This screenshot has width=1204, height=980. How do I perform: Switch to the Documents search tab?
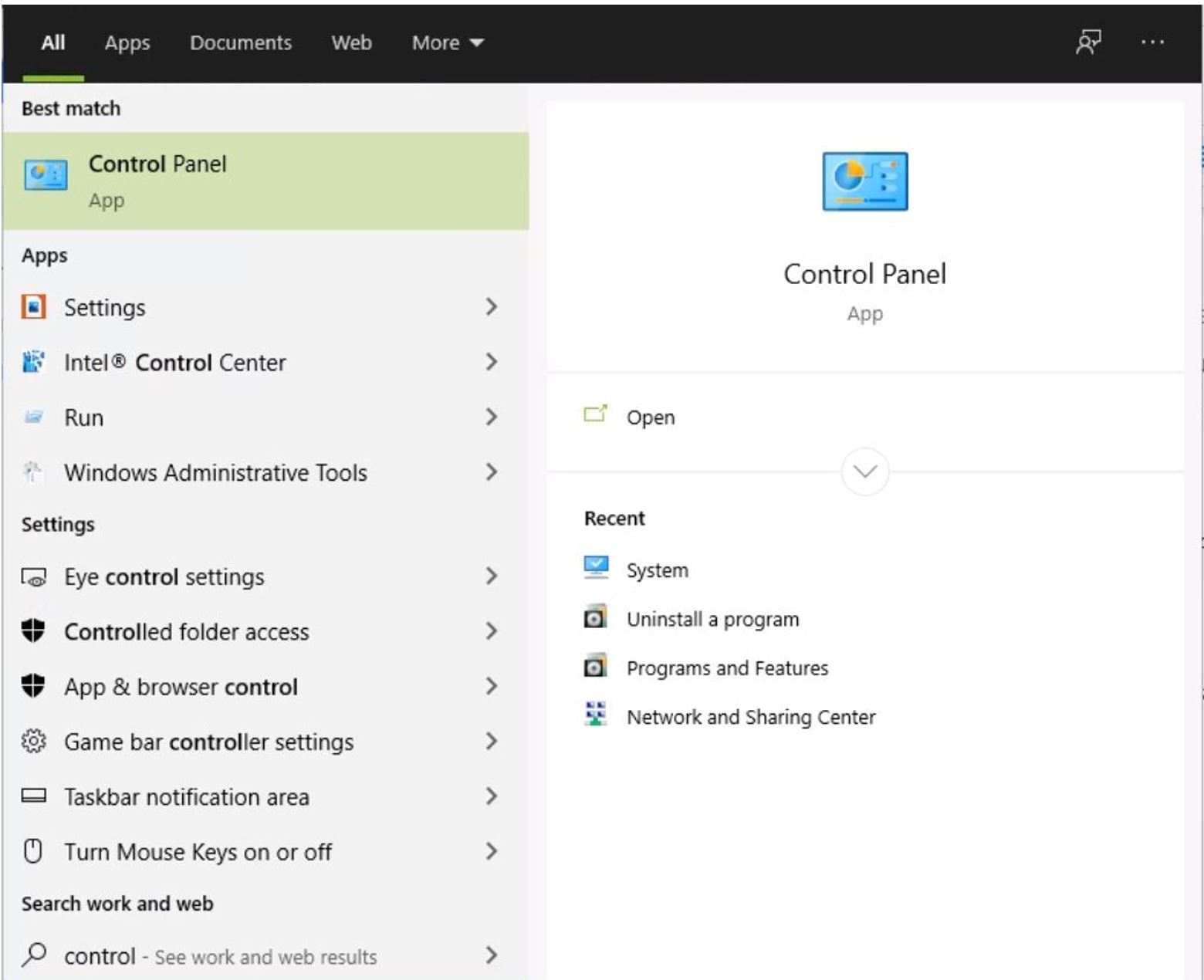pyautogui.click(x=241, y=42)
